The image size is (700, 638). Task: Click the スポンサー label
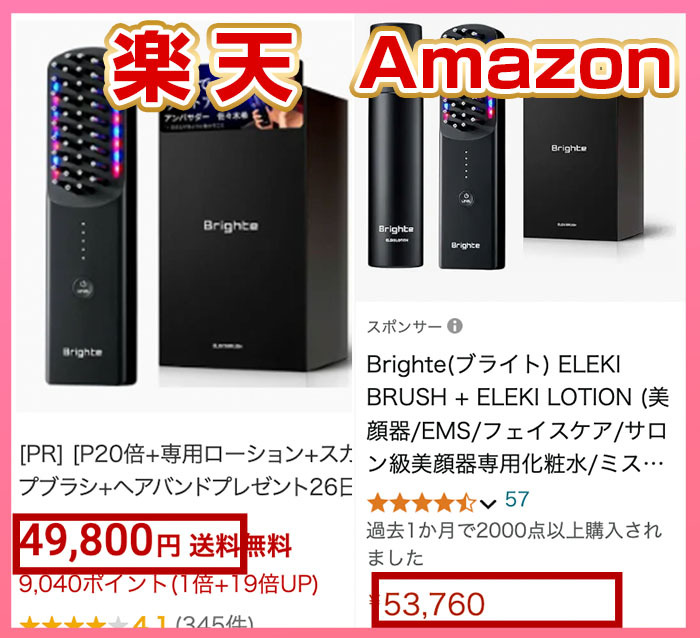point(404,327)
